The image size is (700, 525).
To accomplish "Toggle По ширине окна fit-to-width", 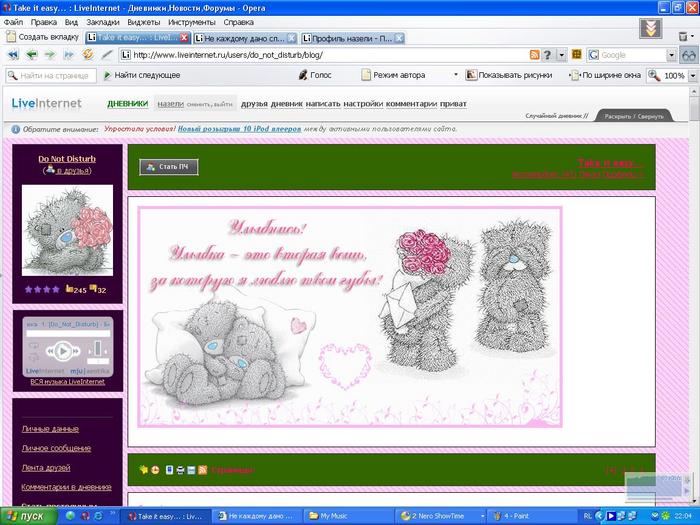I will pos(606,75).
